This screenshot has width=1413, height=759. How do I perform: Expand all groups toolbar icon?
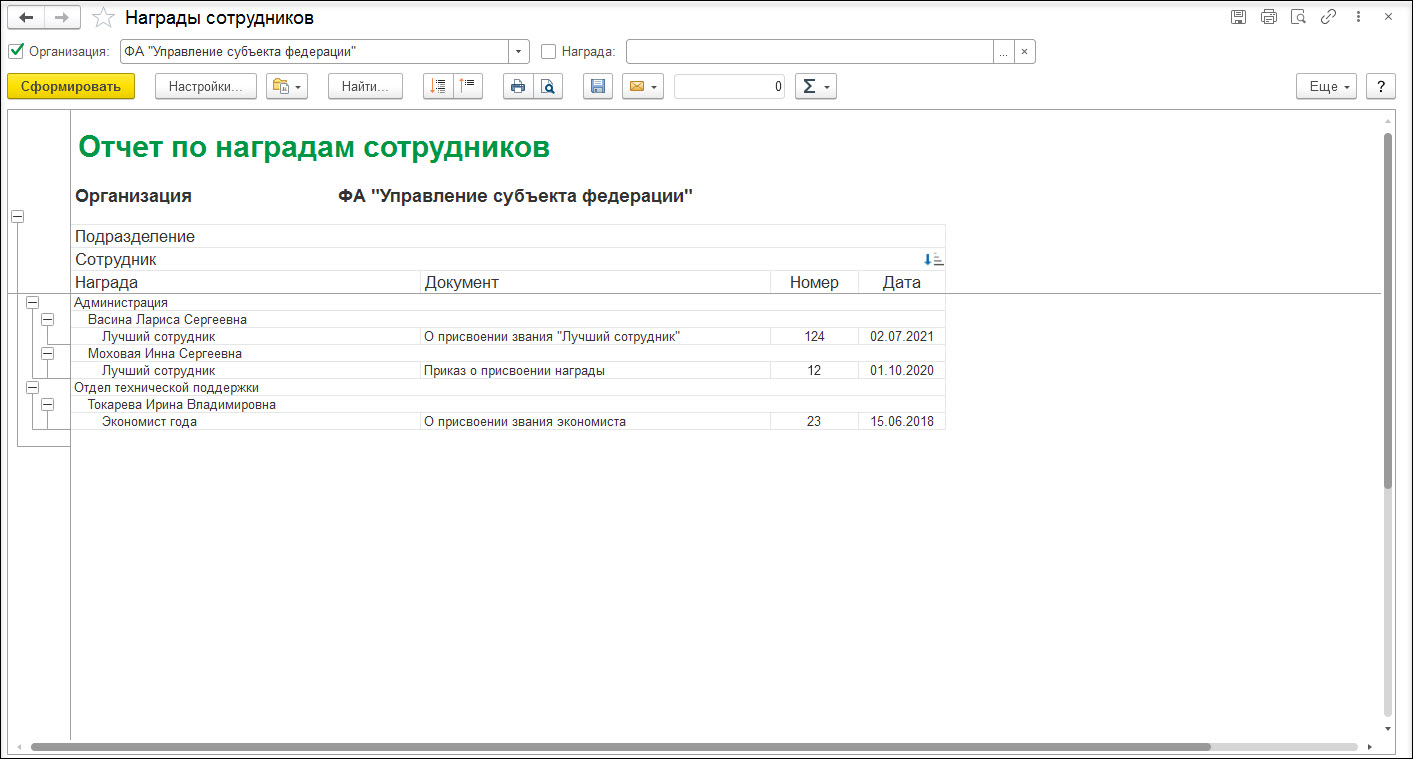pyautogui.click(x=438, y=87)
